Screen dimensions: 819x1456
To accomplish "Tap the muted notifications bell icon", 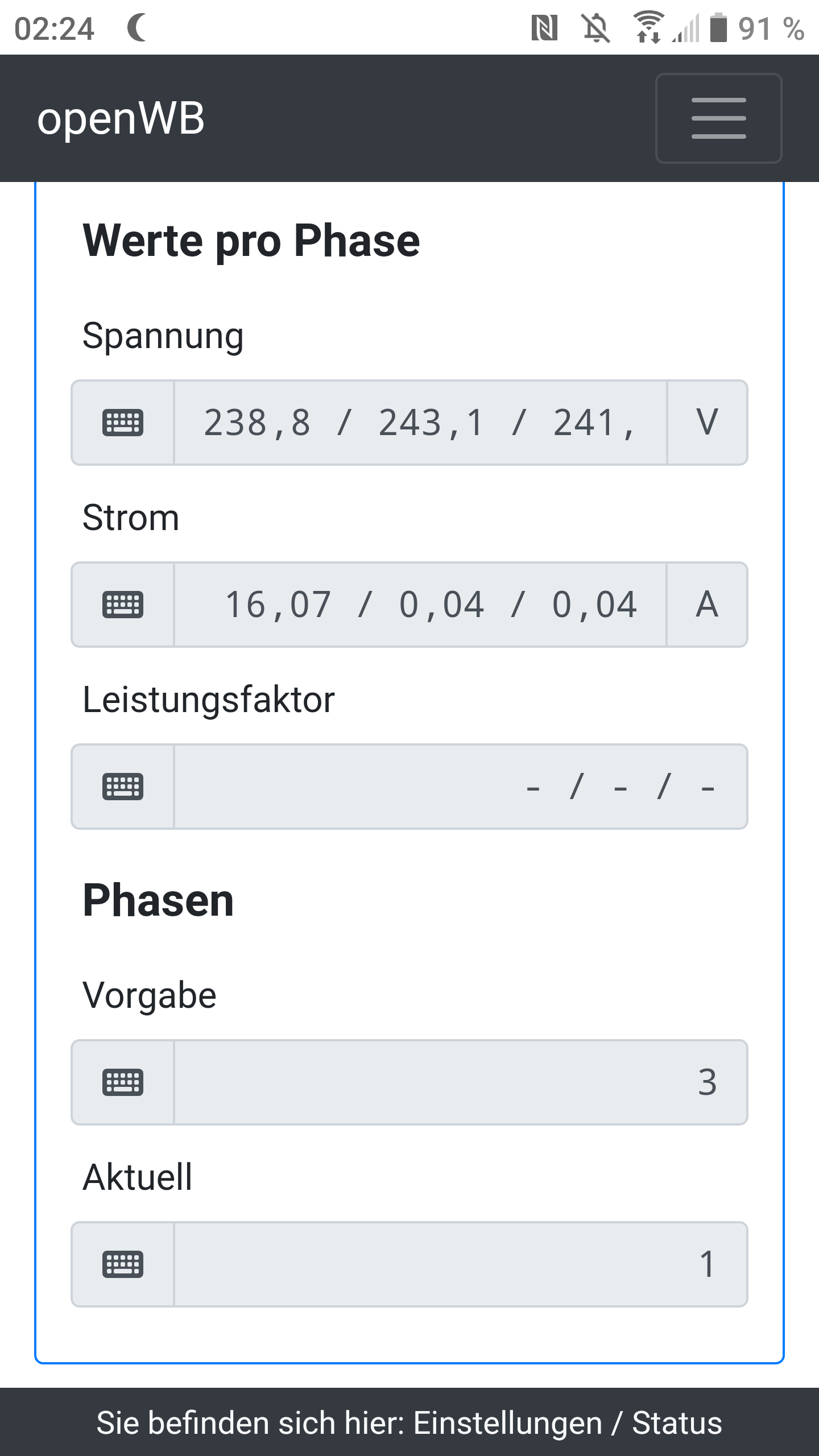I will (596, 28).
